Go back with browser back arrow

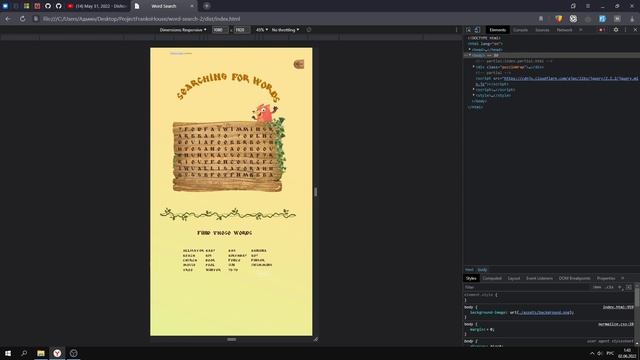click(8, 19)
